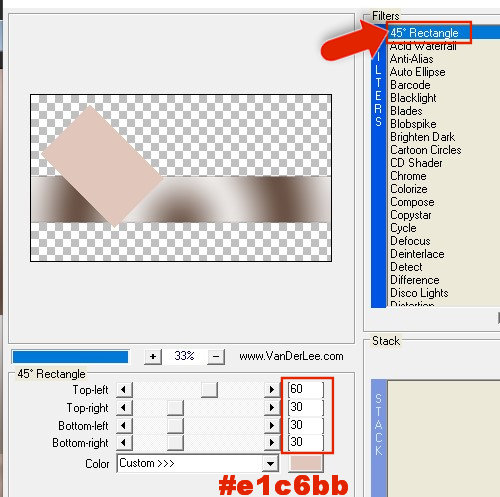500x497 pixels.
Task: Click Bottom-right slider right arrow
Action: click(x=272, y=442)
